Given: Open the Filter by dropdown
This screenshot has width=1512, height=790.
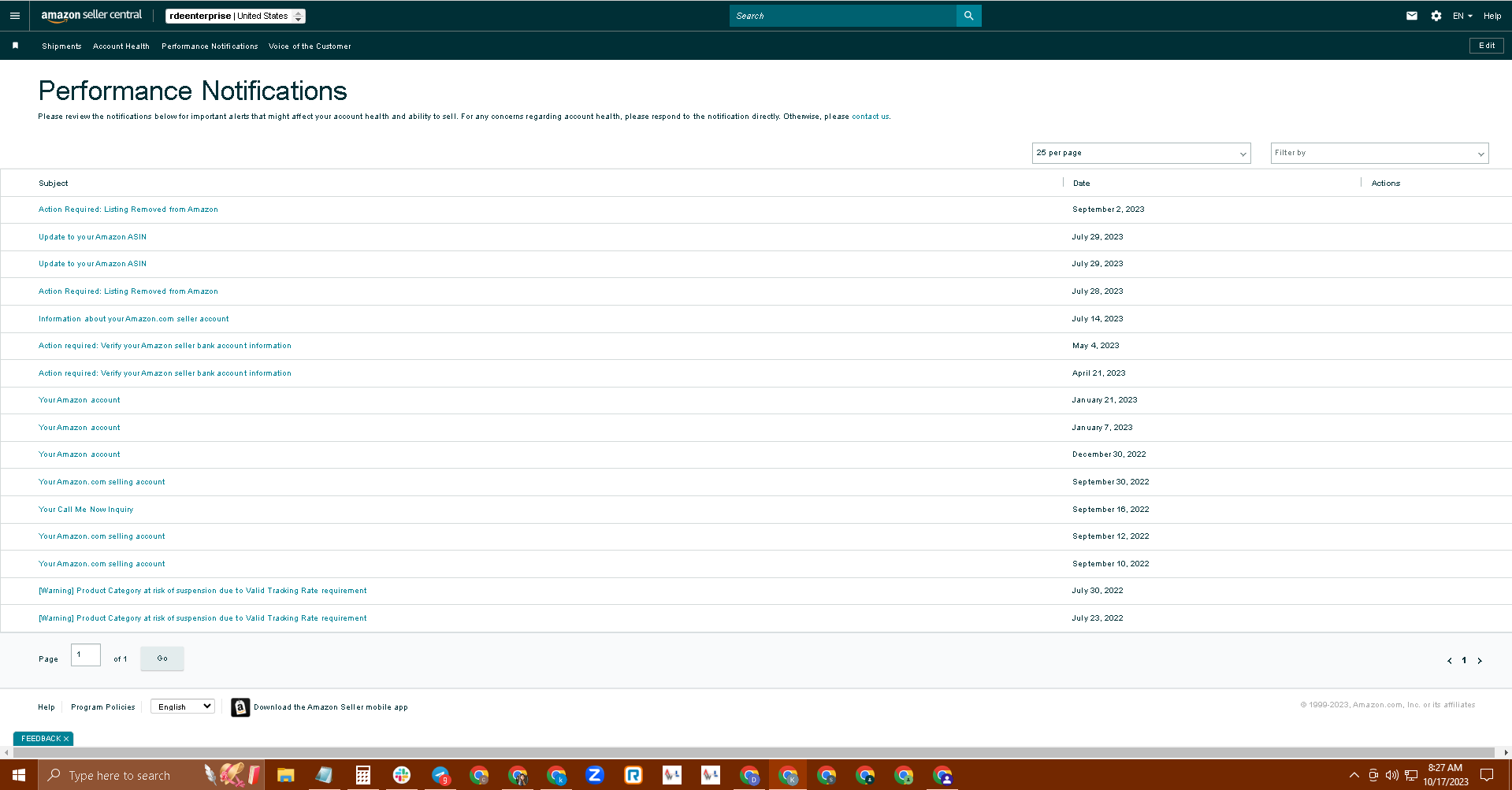Looking at the screenshot, I should click(1379, 153).
